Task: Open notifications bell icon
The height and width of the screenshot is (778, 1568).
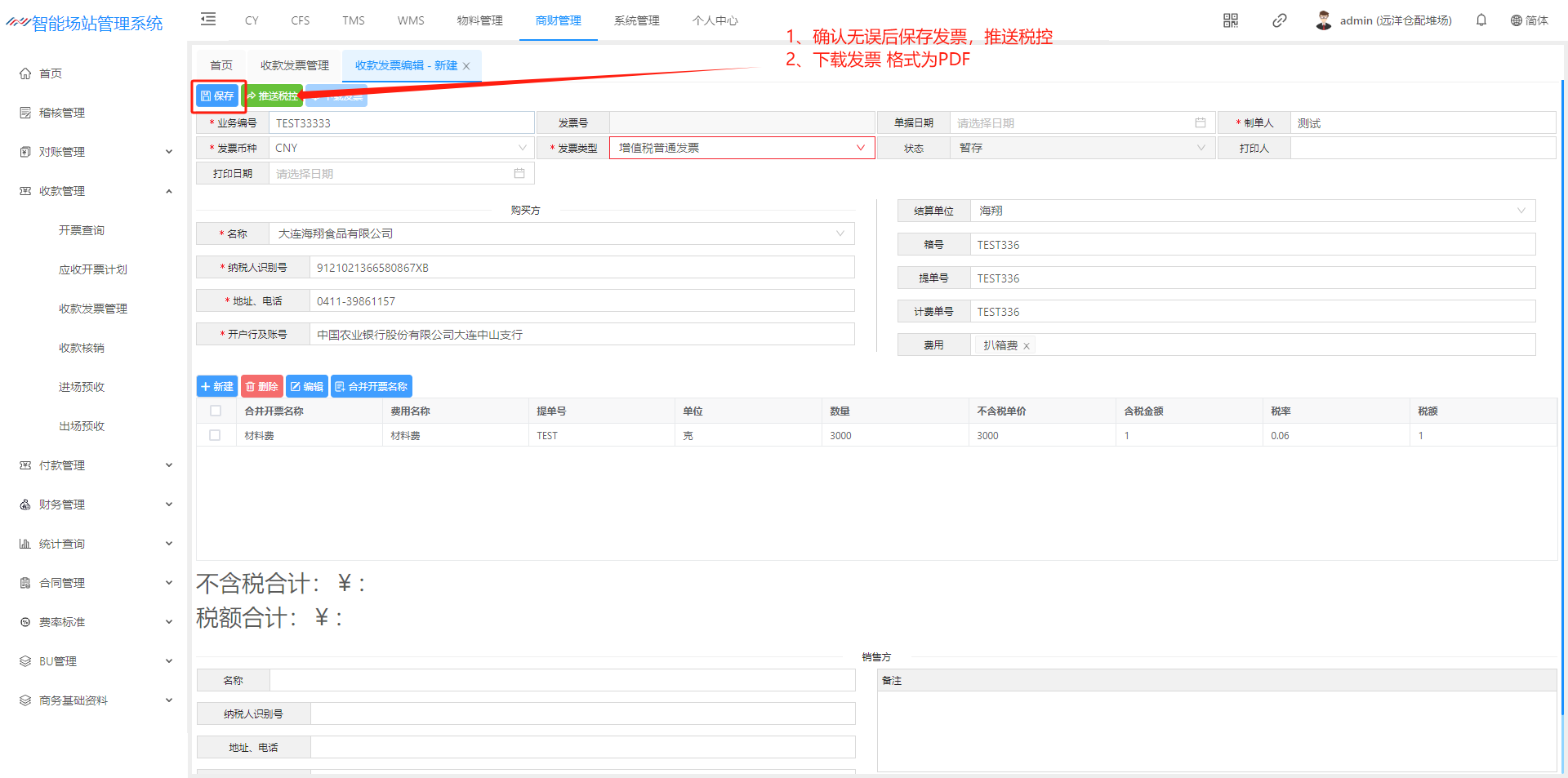Action: [x=1481, y=20]
